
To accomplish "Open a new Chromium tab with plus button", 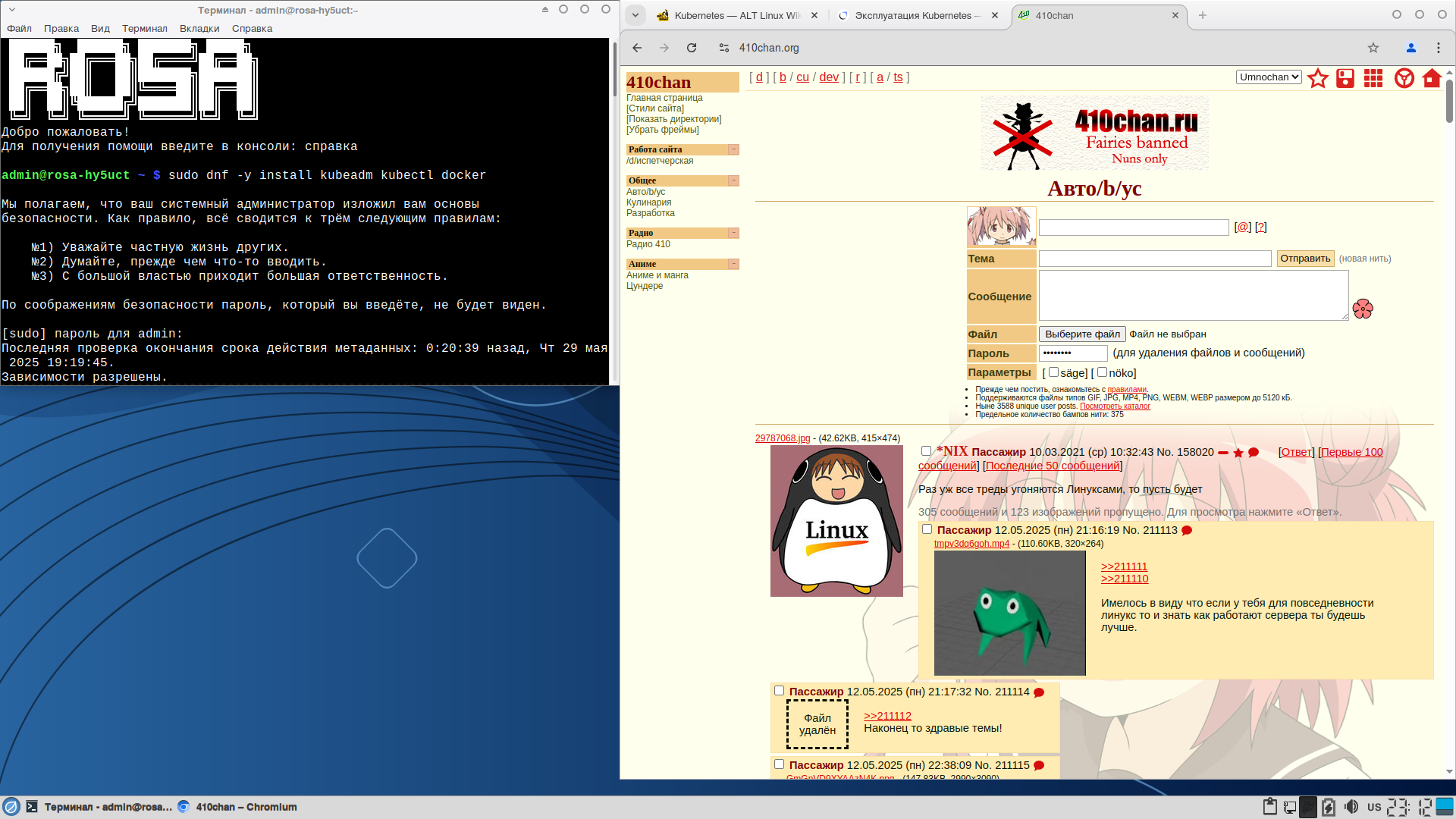I will [x=1203, y=15].
